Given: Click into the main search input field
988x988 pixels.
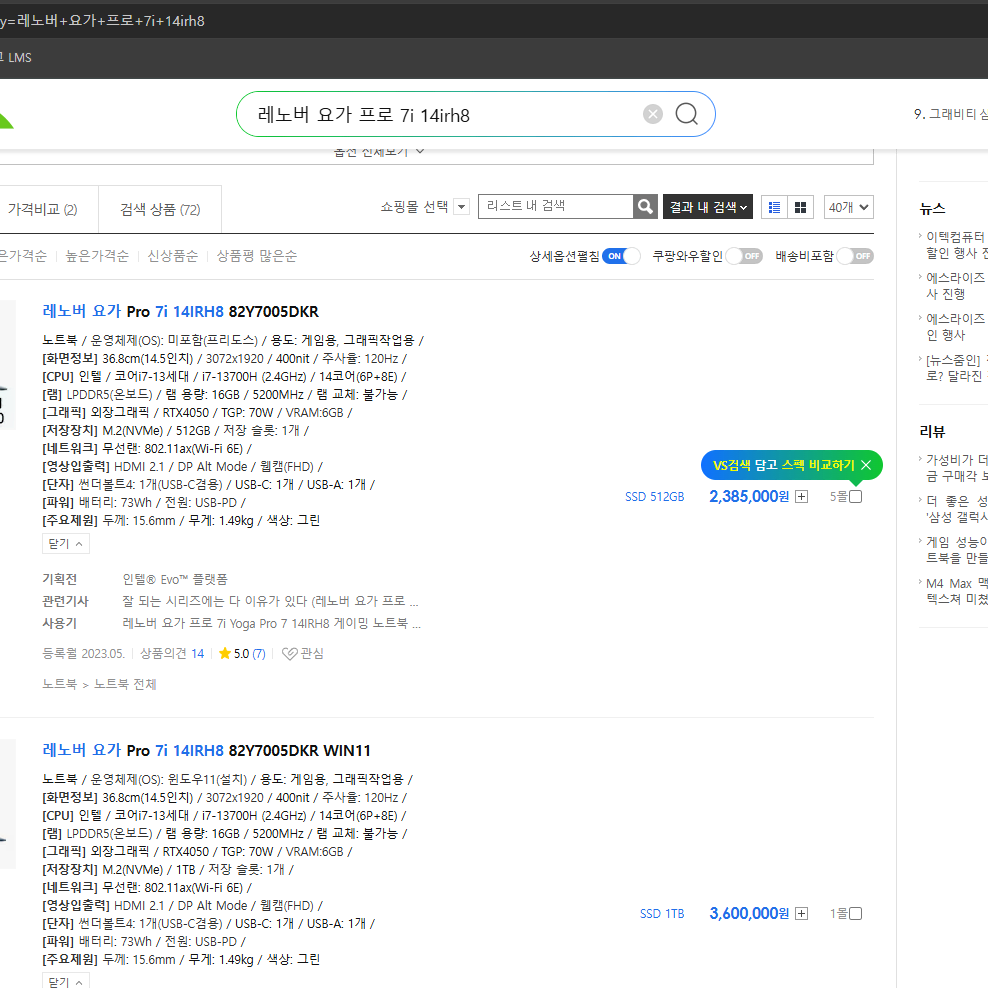Looking at the screenshot, I should (x=441, y=115).
